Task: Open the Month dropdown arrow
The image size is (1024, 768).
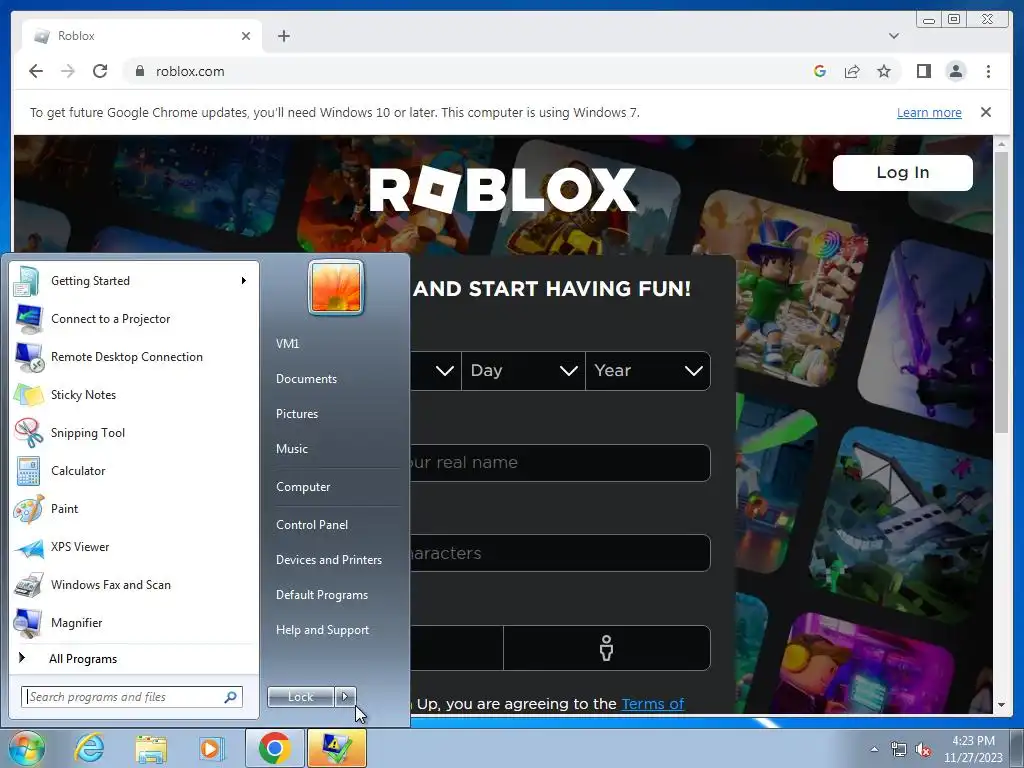Action: point(444,370)
